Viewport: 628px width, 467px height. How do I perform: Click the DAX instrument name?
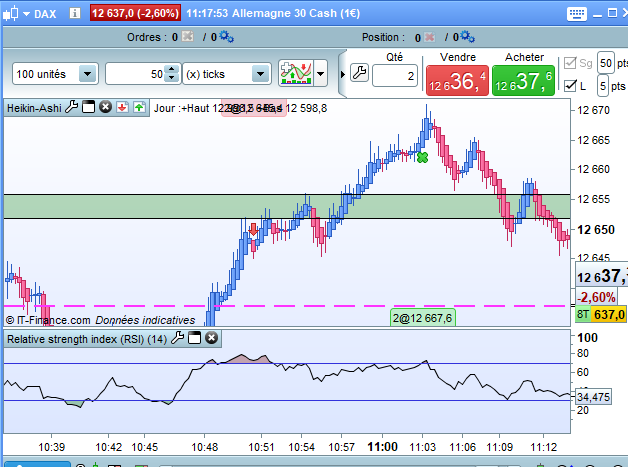coord(45,14)
